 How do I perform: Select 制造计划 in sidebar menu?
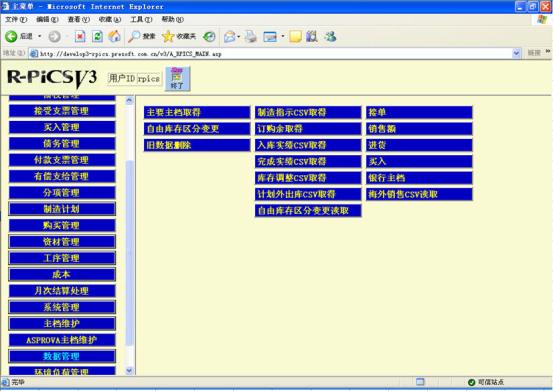[x=62, y=209]
